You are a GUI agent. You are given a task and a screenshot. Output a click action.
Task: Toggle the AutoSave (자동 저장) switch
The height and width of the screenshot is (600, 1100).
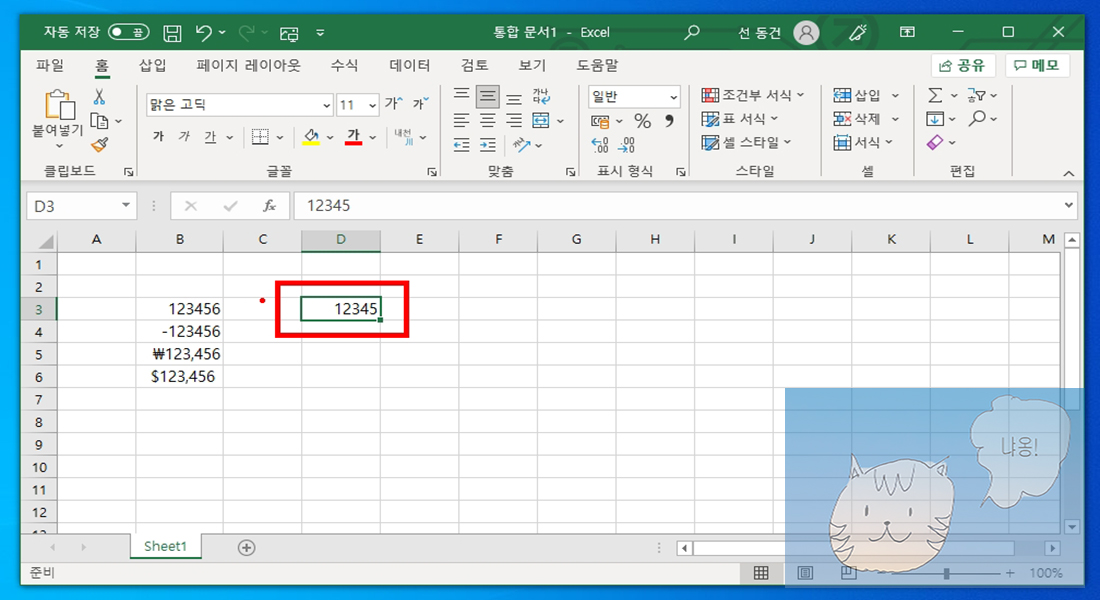128,32
